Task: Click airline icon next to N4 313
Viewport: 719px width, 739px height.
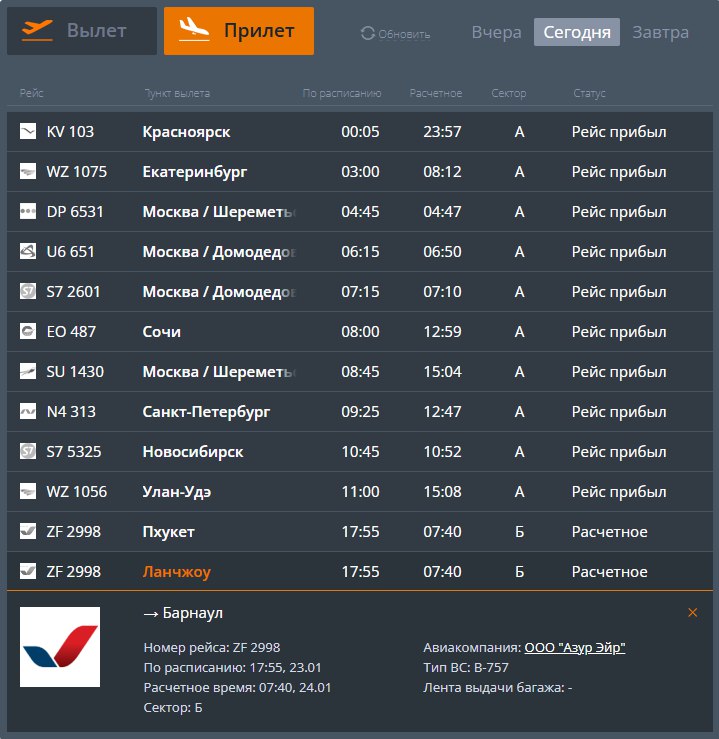Action: coord(28,412)
